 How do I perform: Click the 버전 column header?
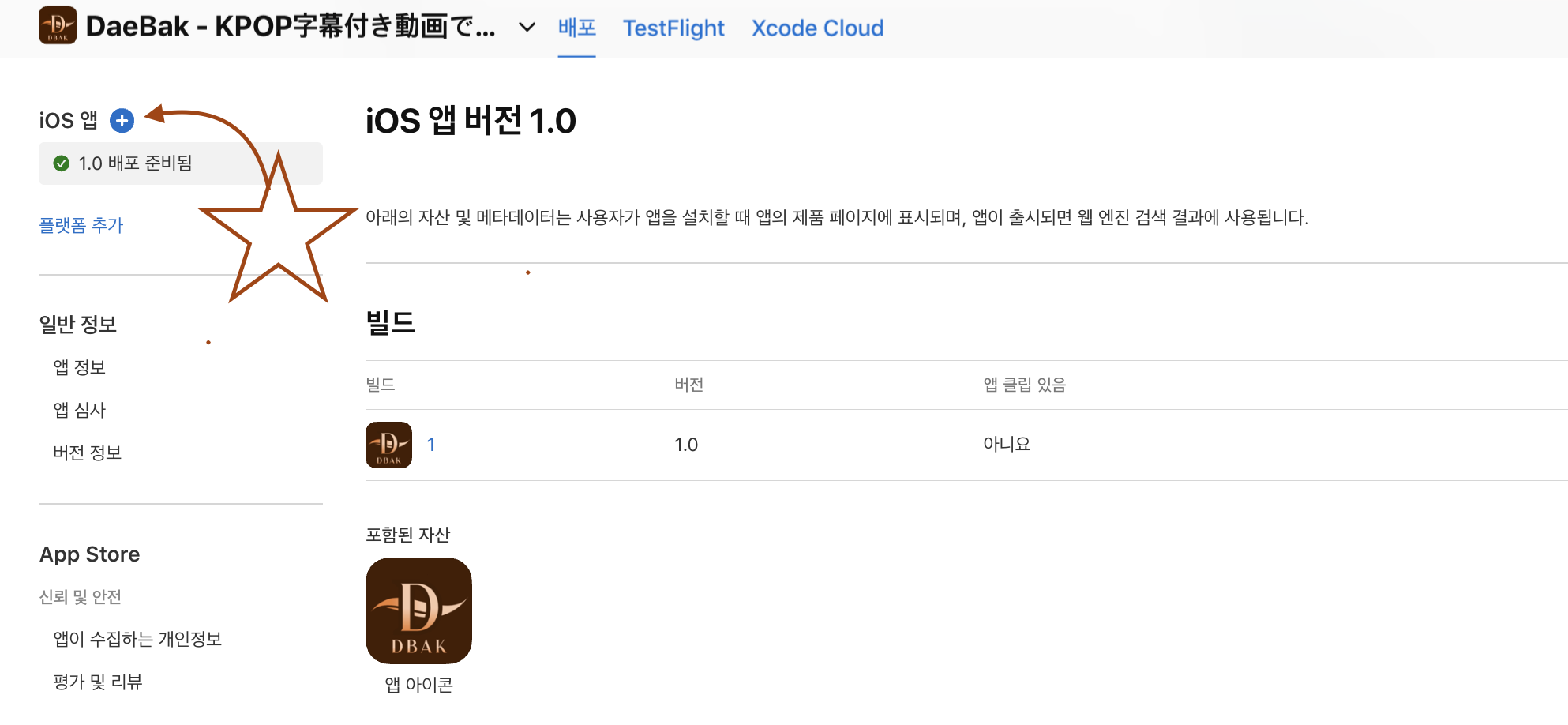pos(689,385)
